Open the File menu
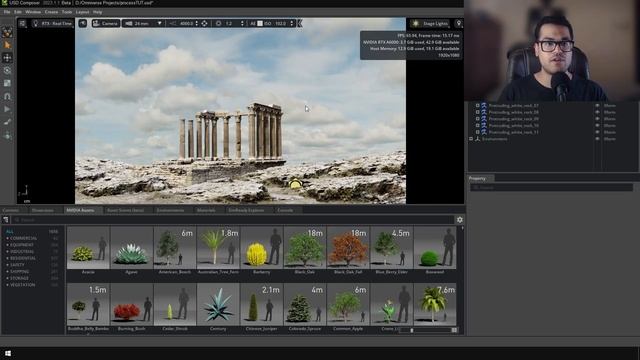640x360 pixels. 7,12
